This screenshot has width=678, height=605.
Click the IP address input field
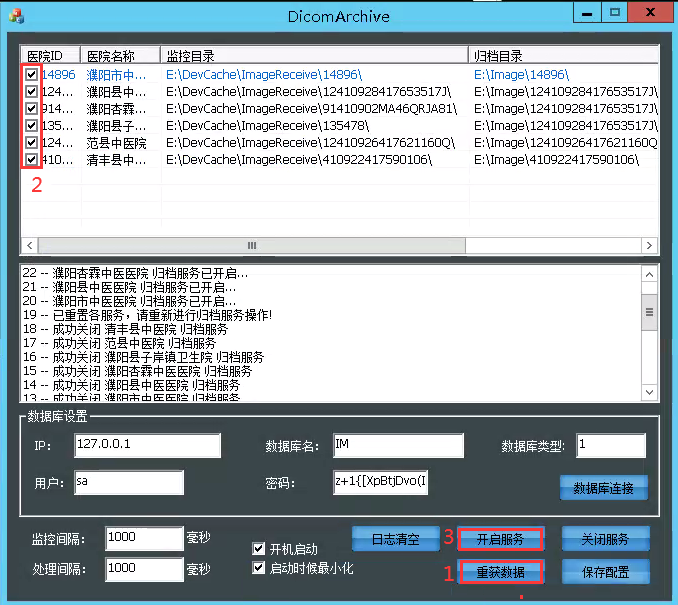click(x=146, y=445)
